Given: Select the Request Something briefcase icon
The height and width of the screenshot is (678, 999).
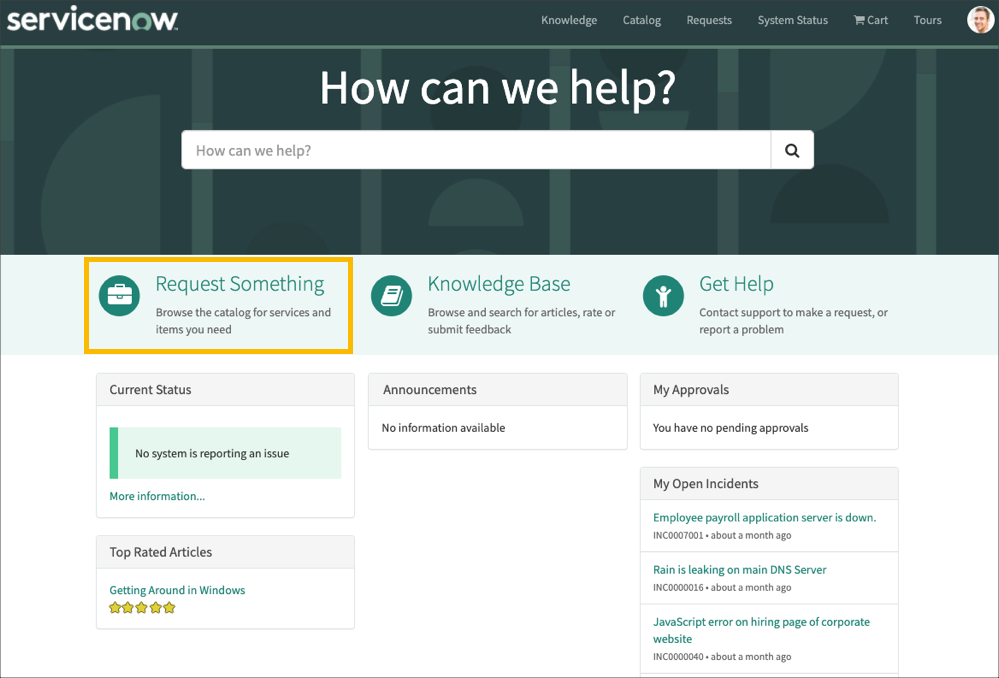Looking at the screenshot, I should point(119,296).
